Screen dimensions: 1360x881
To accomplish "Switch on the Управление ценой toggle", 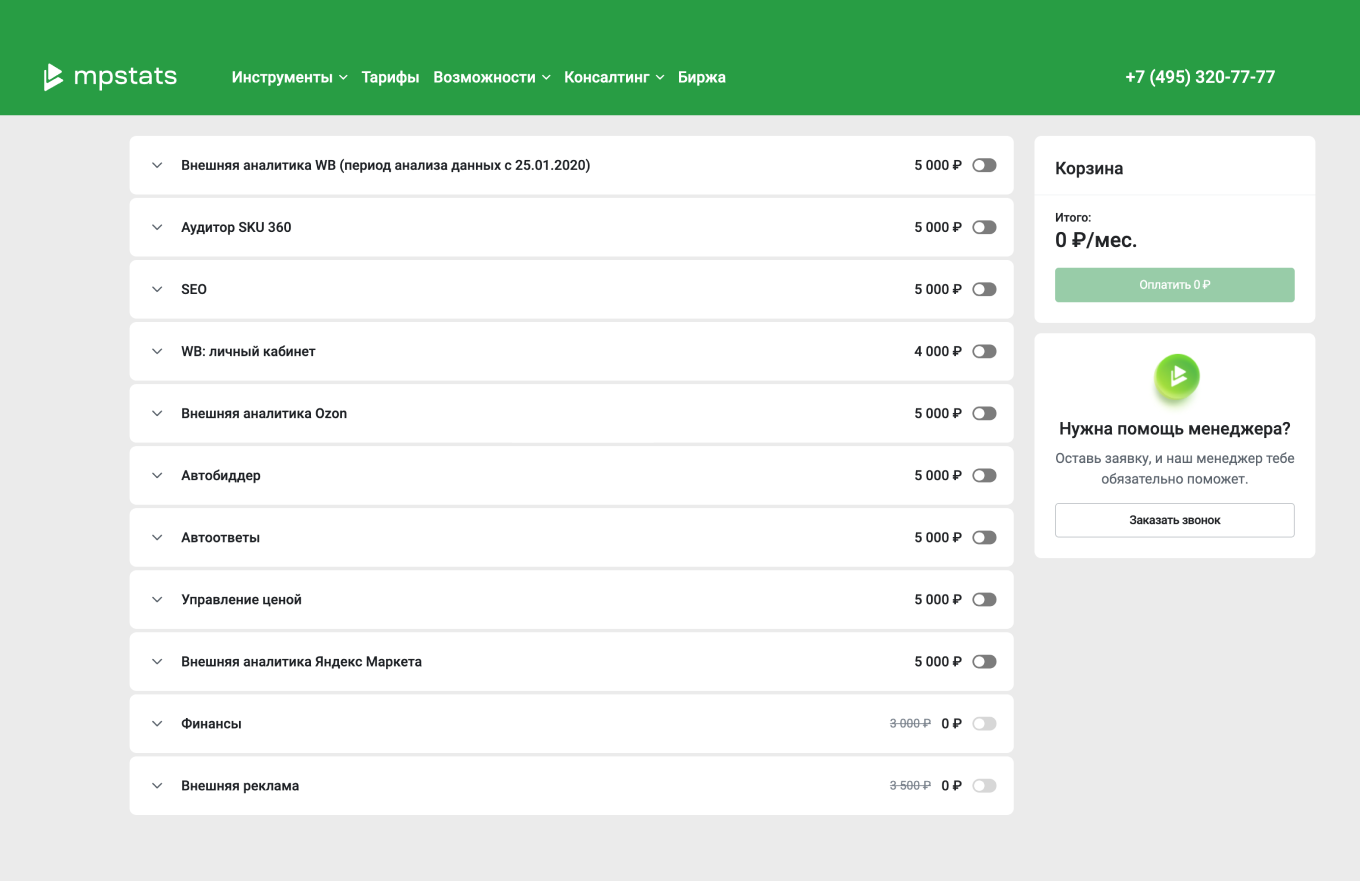I will [984, 599].
